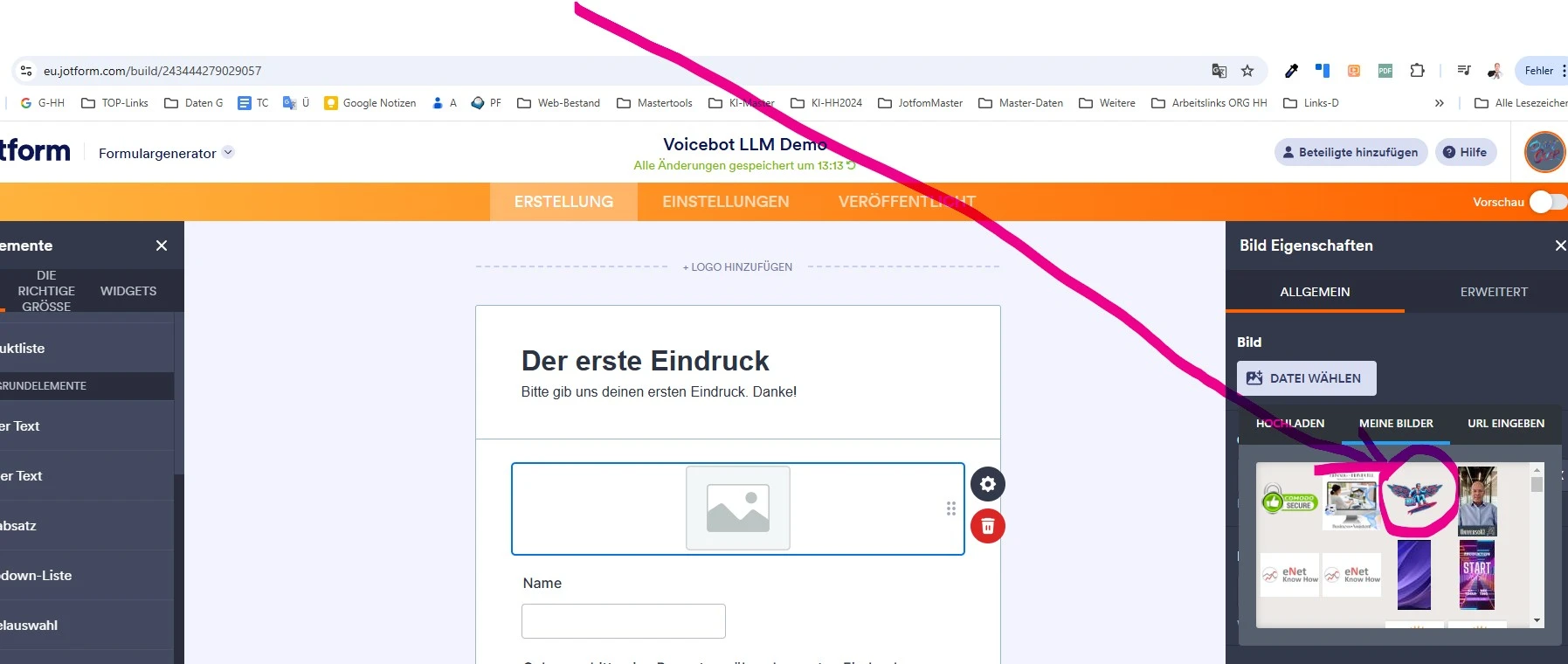
Task: Open the ALLGEMEIN properties tab
Action: pos(1315,292)
